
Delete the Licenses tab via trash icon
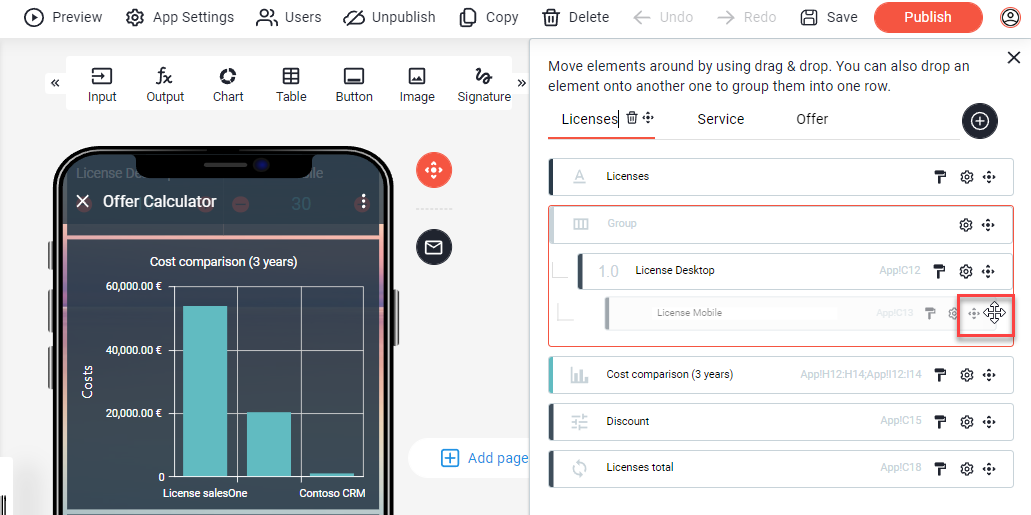click(632, 118)
